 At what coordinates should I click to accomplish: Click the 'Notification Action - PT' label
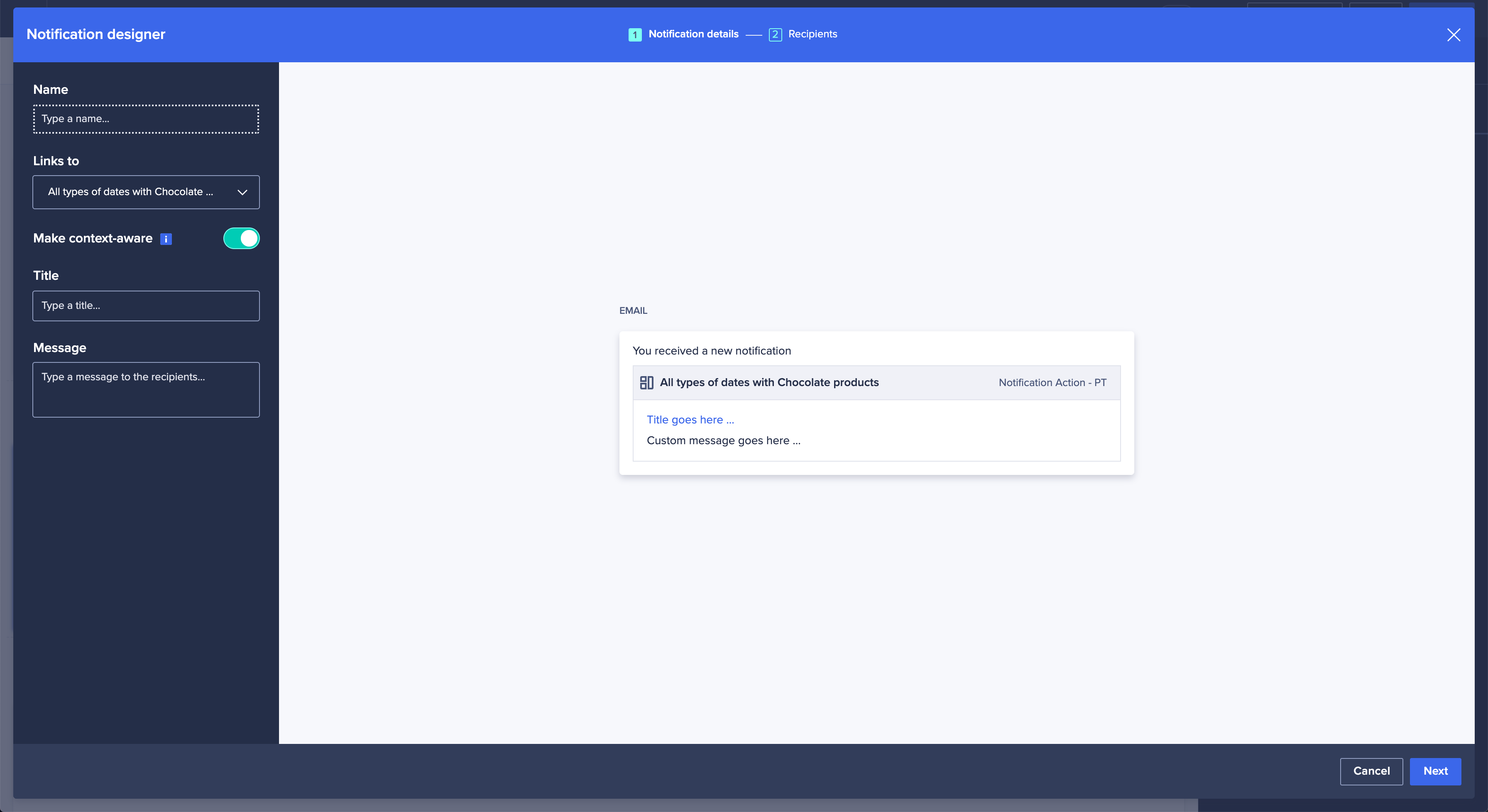click(x=1052, y=382)
